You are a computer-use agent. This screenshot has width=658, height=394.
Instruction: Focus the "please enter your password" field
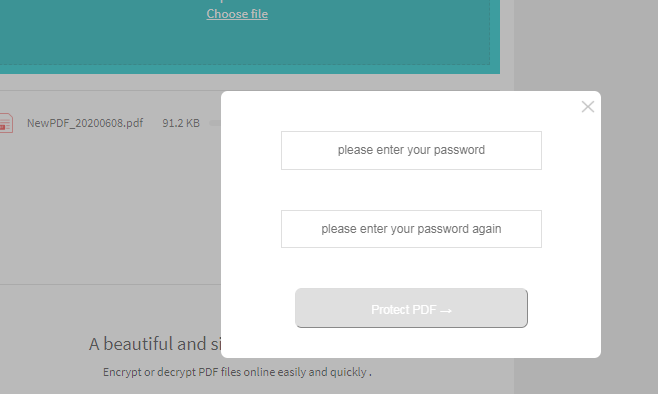click(x=411, y=150)
